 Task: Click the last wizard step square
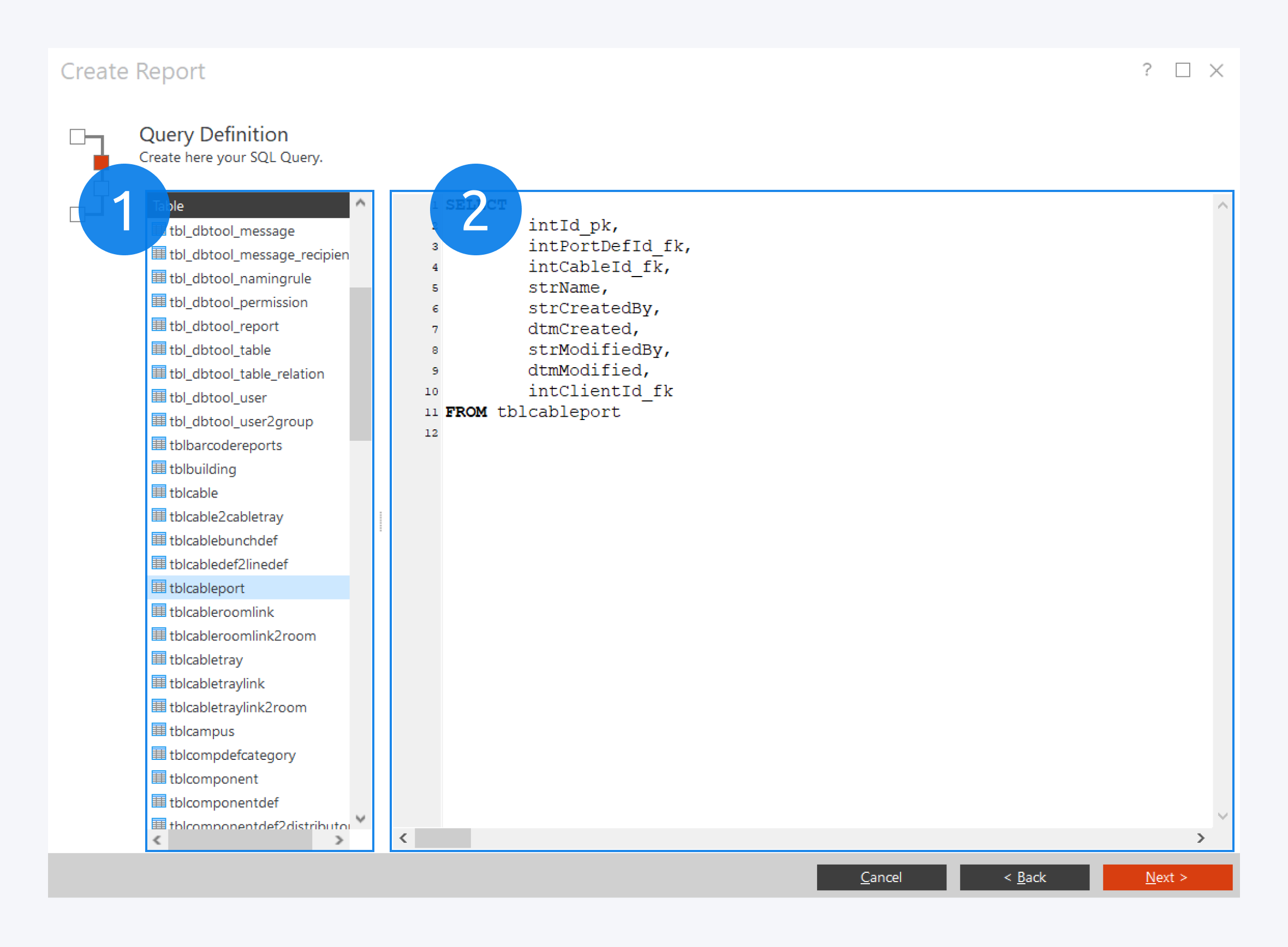[x=75, y=214]
